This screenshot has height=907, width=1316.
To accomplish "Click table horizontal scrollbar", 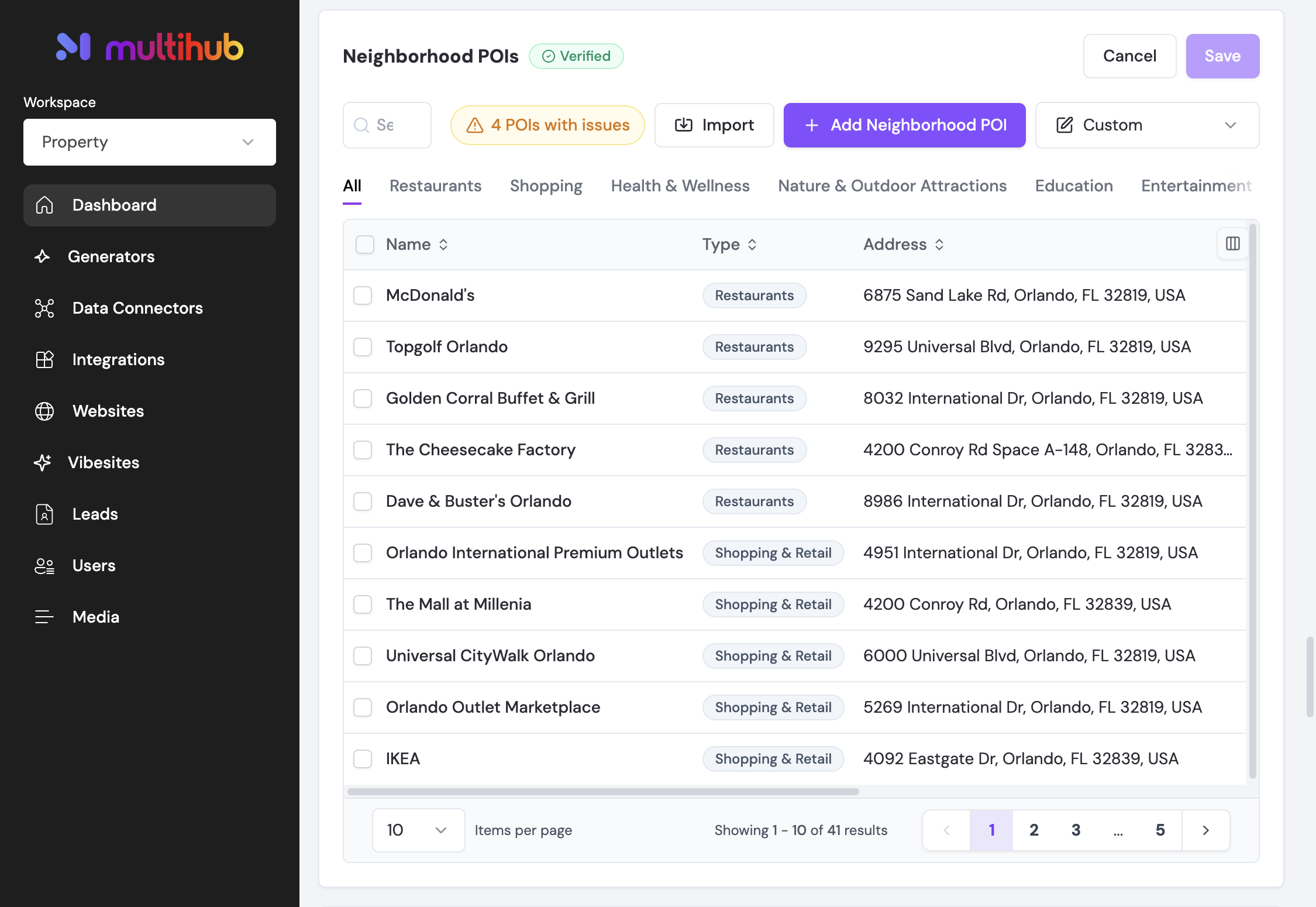I will tap(603, 792).
